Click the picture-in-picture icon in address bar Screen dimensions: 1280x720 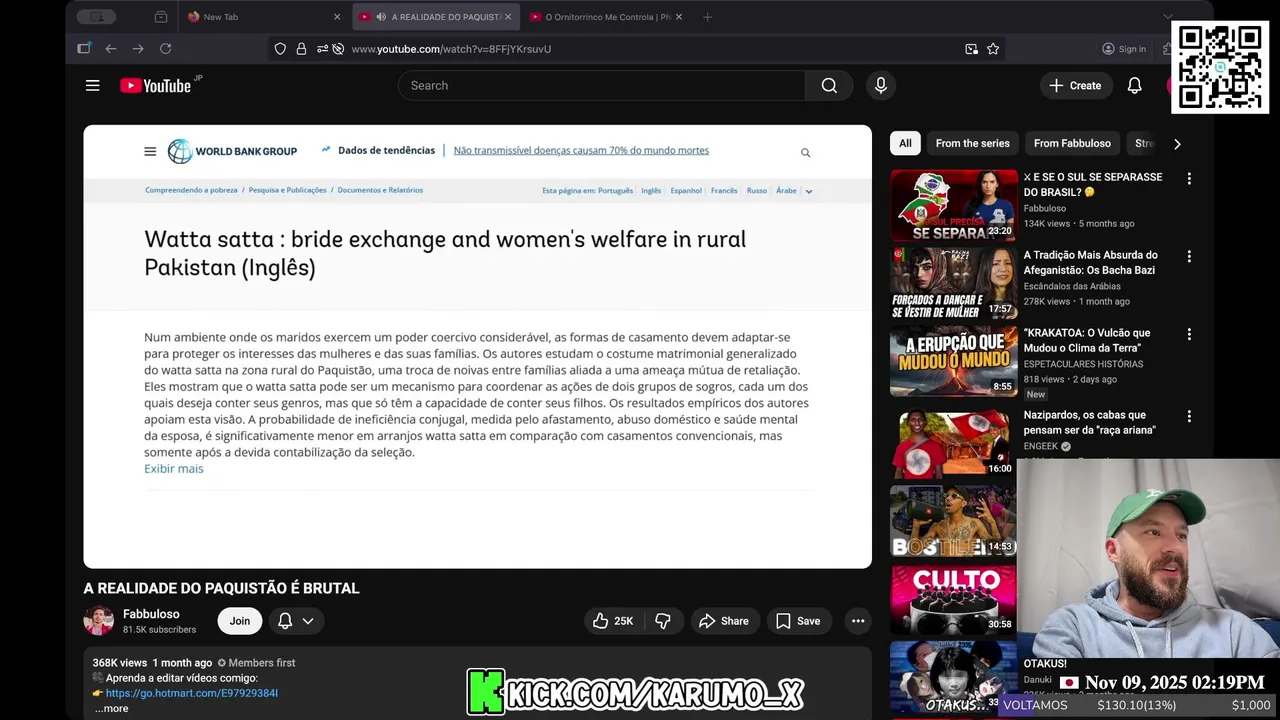[971, 49]
